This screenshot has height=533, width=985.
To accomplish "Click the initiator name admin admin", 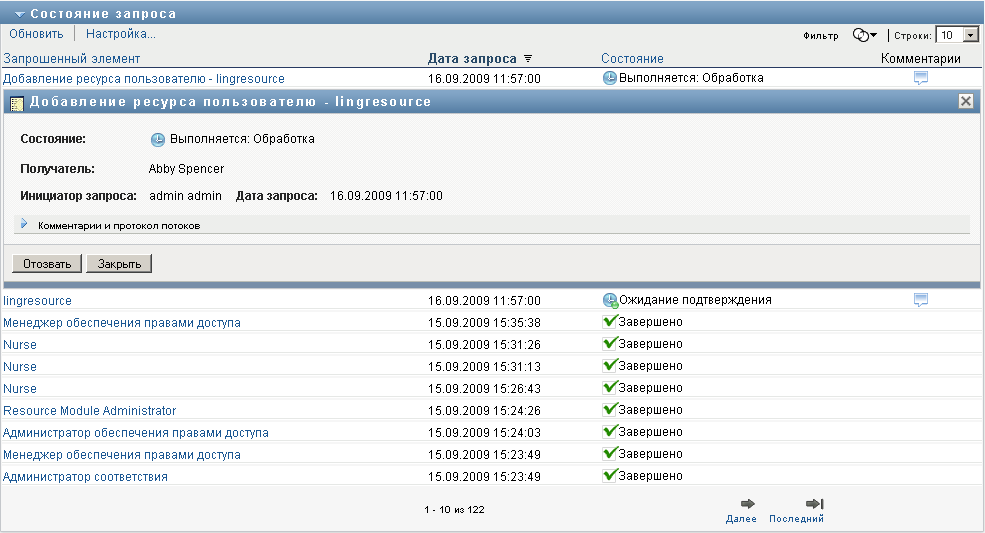I will click(x=185, y=195).
